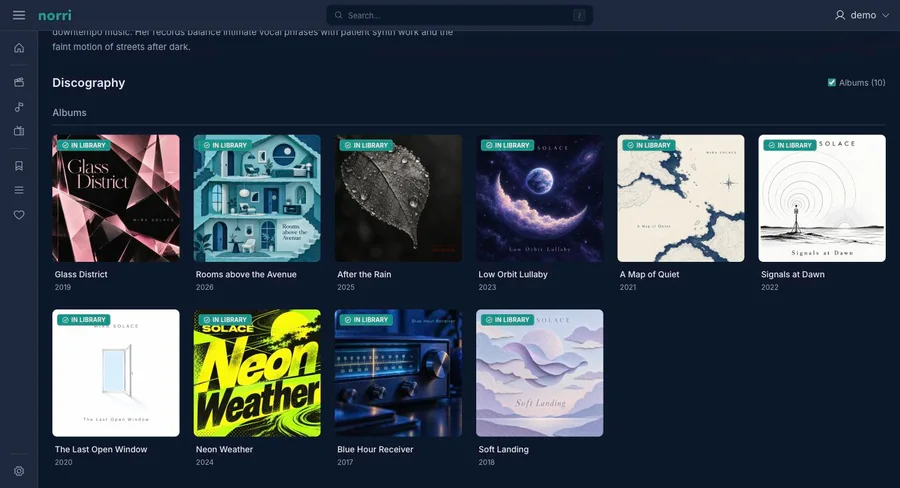The width and height of the screenshot is (900, 488).
Task: Open Signals at Dawn album cover
Action: pyautogui.click(x=822, y=198)
